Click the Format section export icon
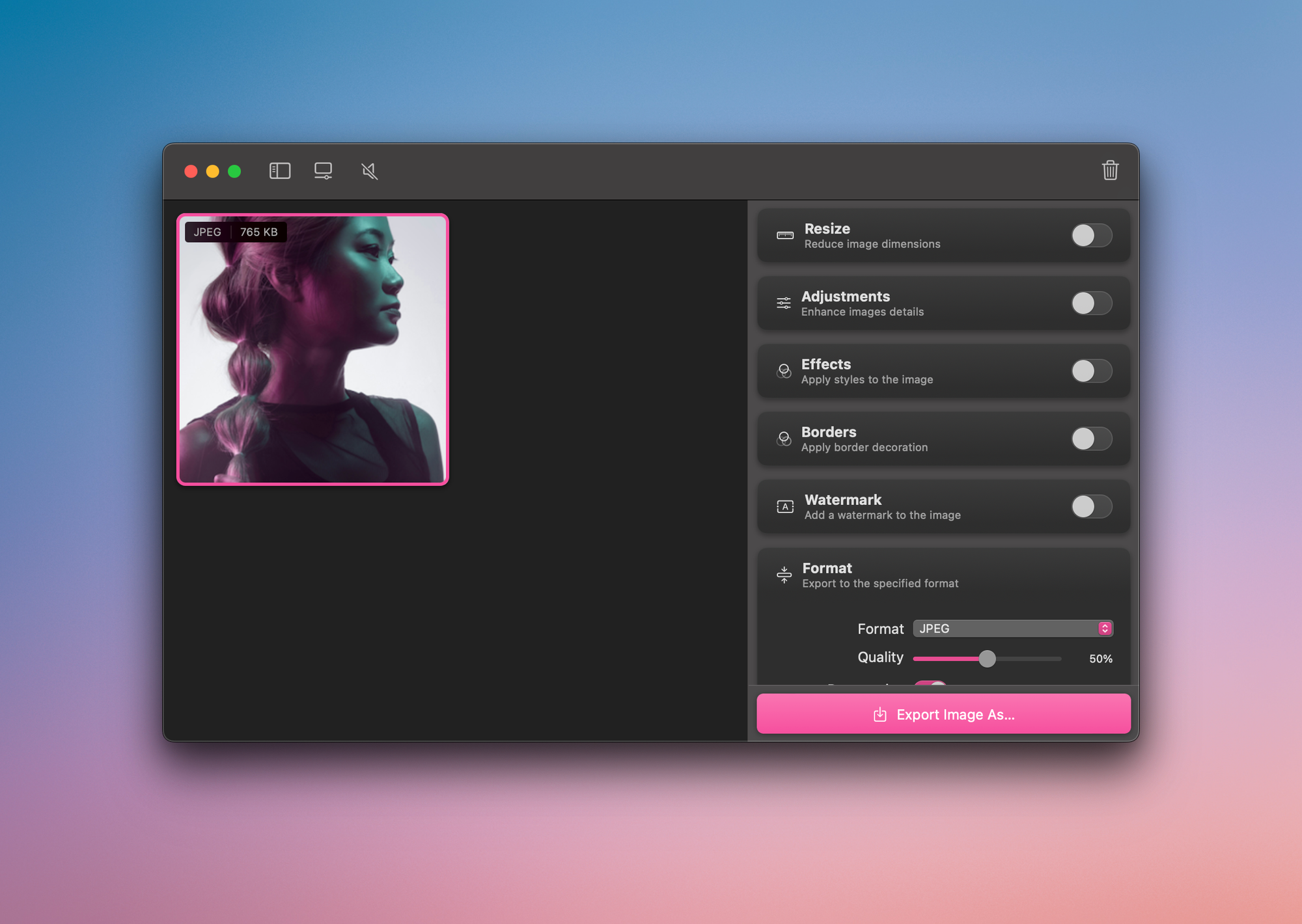Image resolution: width=1302 pixels, height=924 pixels. [785, 574]
